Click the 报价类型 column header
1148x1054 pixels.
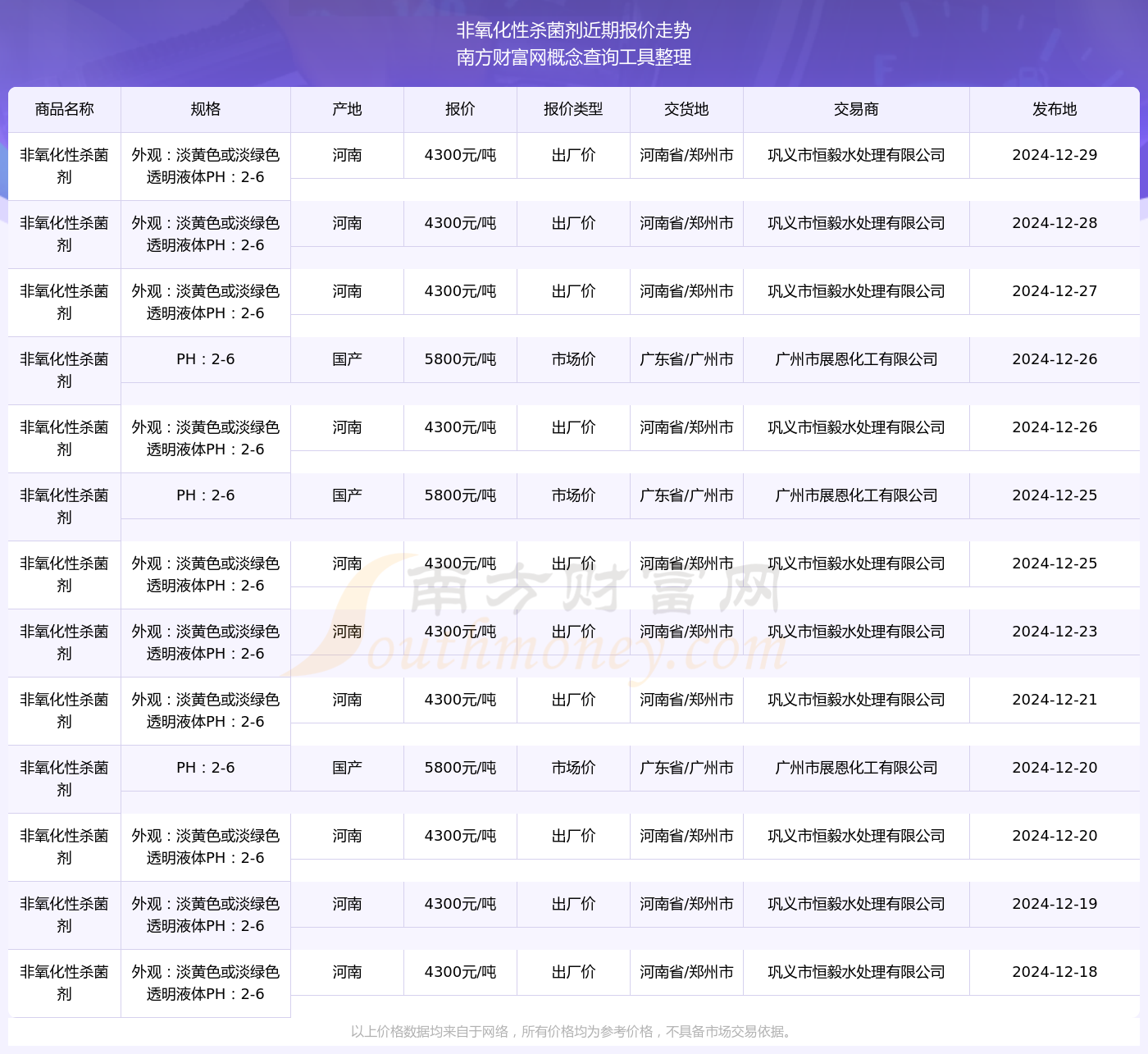point(573,109)
